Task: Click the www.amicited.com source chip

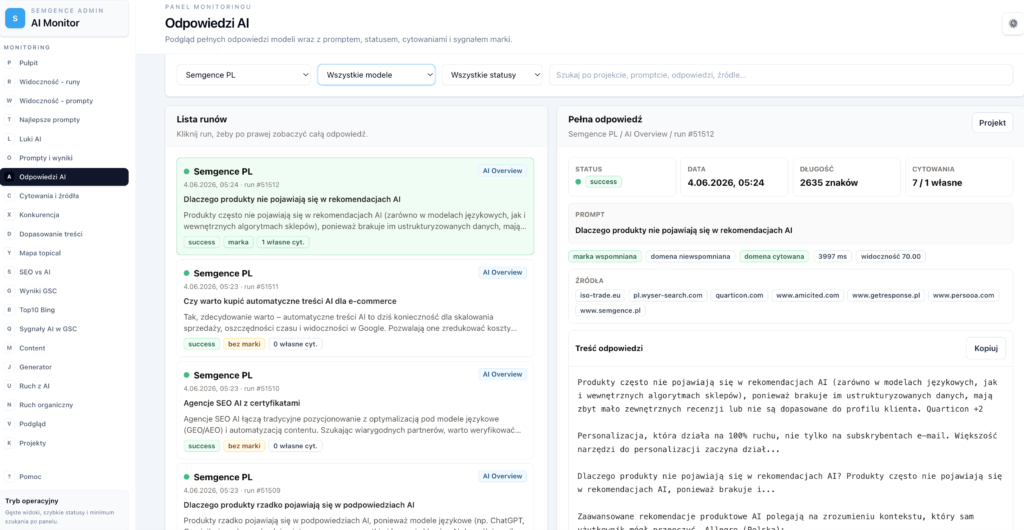Action: 807,295
